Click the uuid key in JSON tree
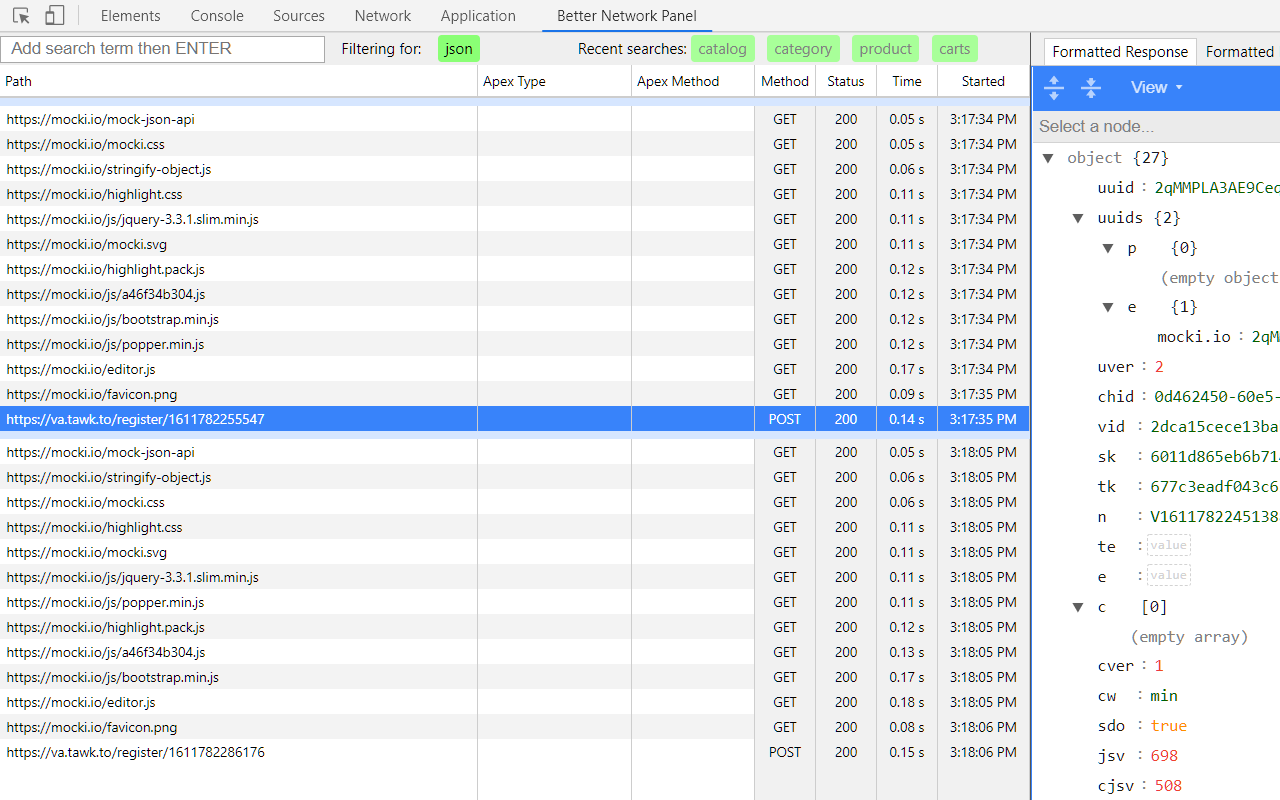The image size is (1280, 800). pyautogui.click(x=1116, y=188)
